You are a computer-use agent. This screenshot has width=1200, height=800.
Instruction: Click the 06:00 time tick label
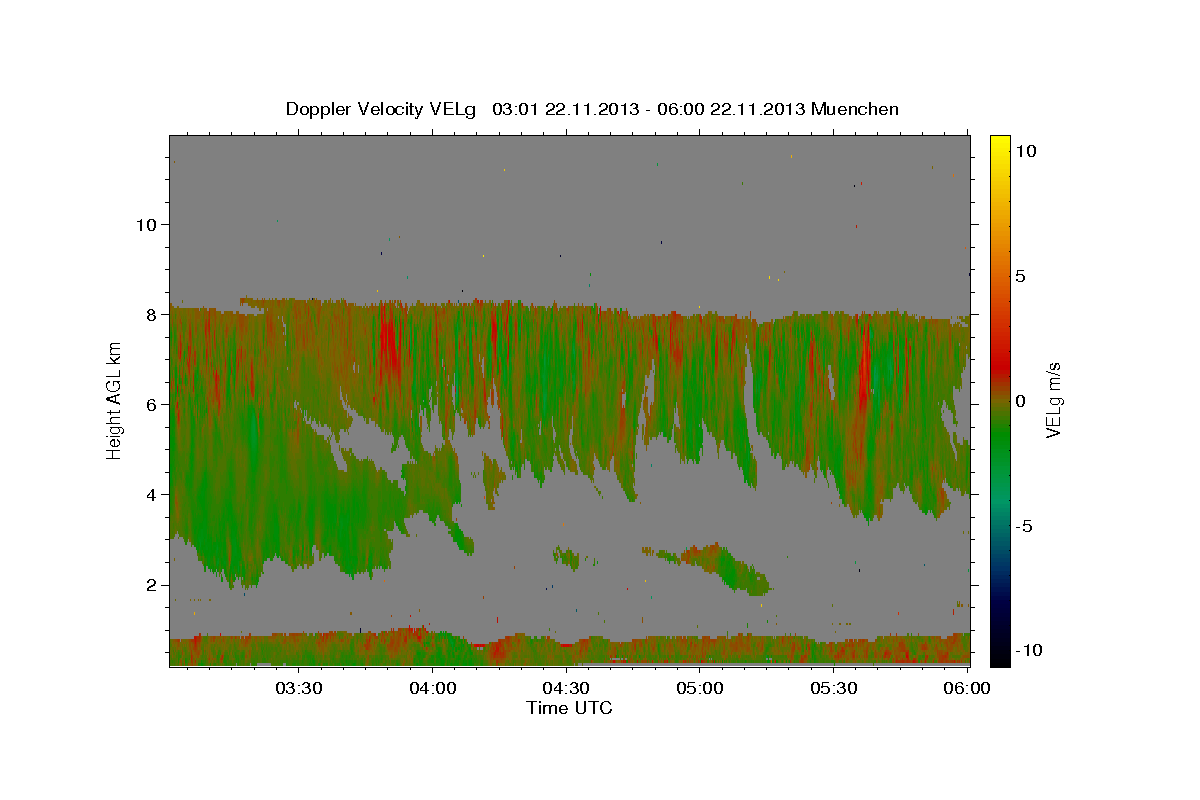968,688
